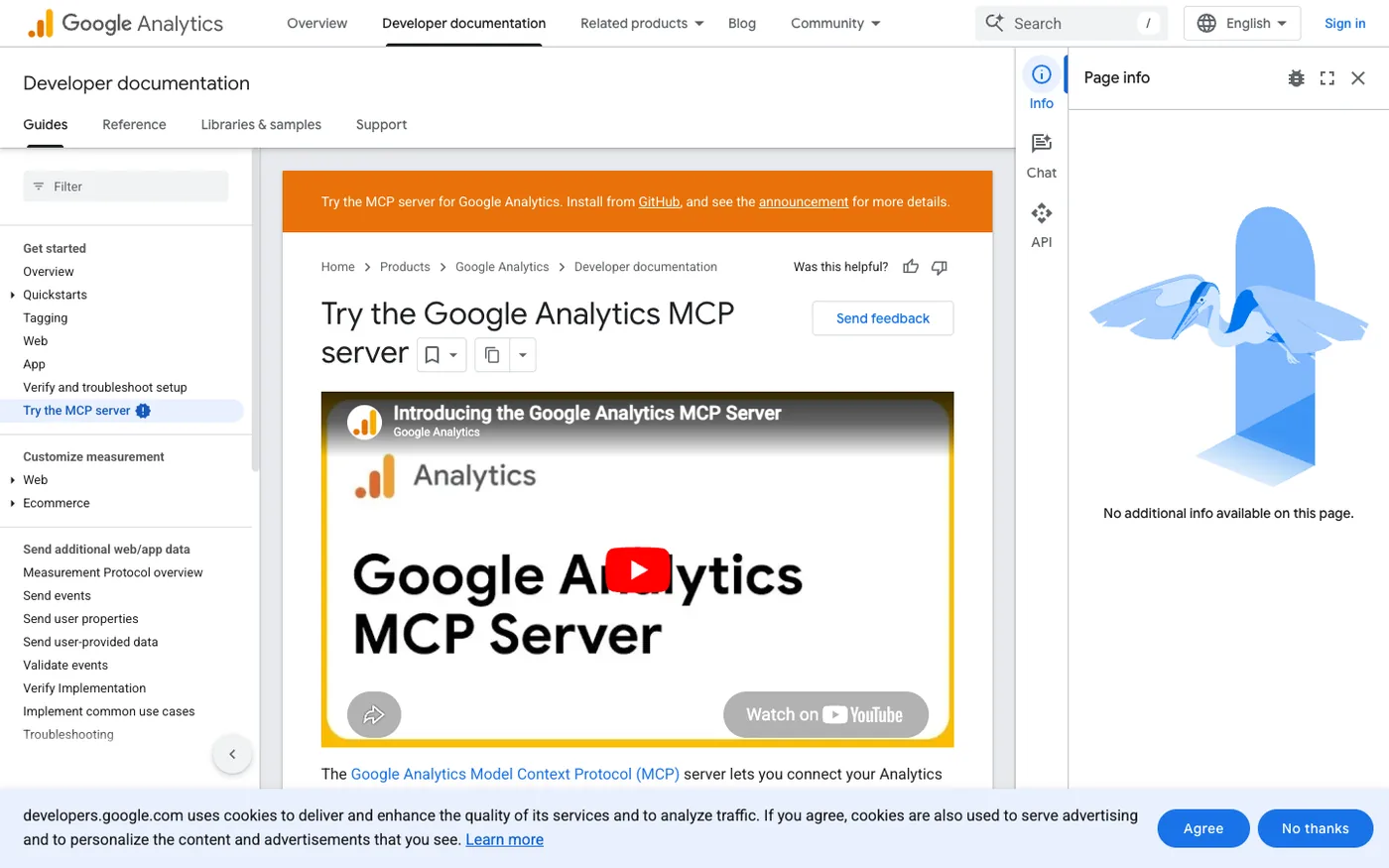
Task: Open the Related products dropdown
Action: (x=642, y=24)
